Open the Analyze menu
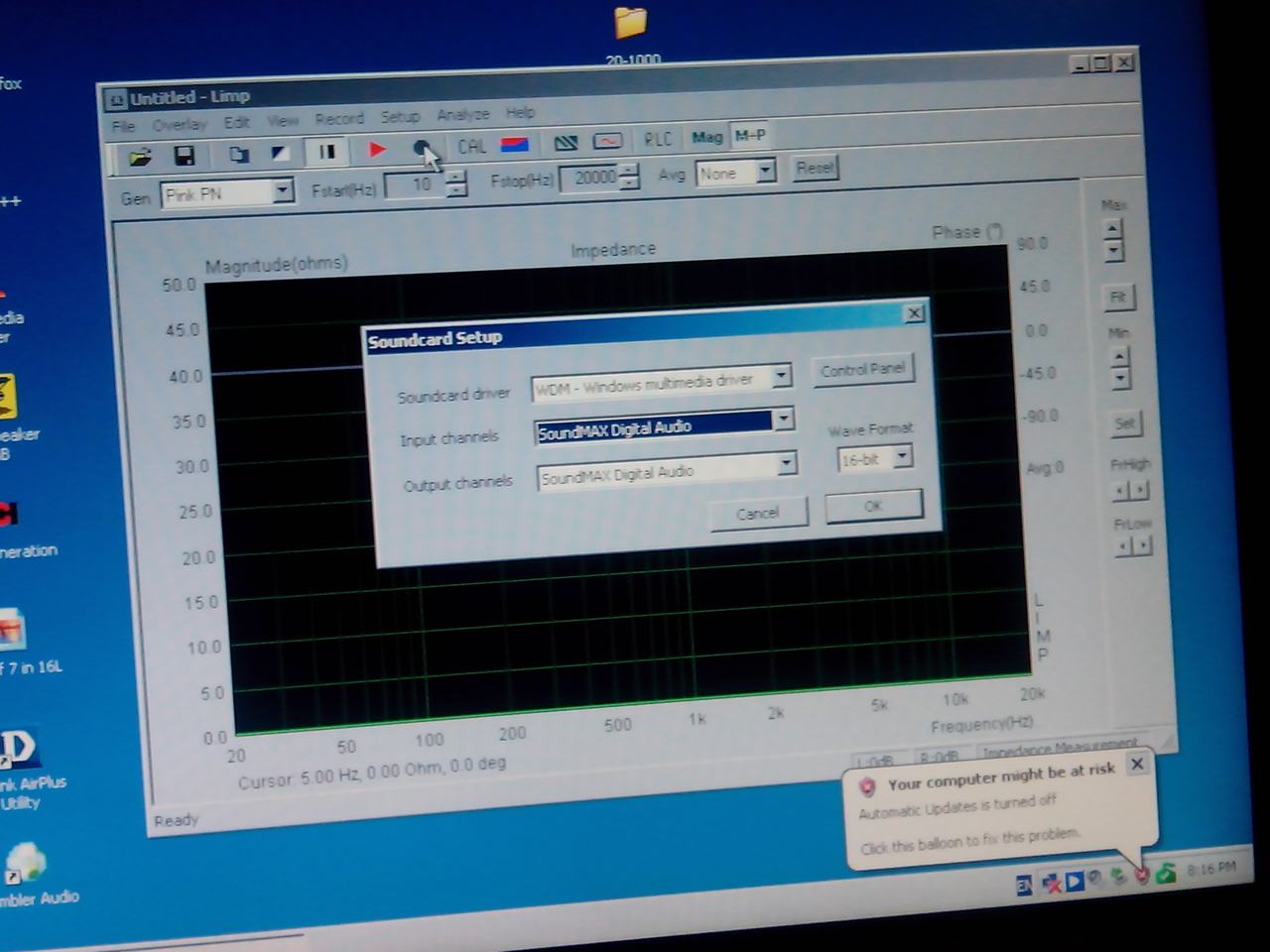The image size is (1270, 952). (x=462, y=115)
